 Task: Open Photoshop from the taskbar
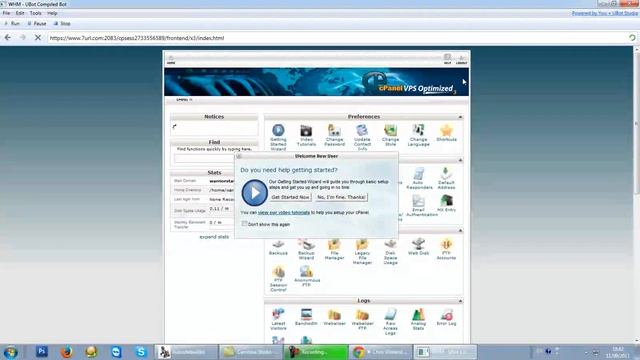coord(42,351)
